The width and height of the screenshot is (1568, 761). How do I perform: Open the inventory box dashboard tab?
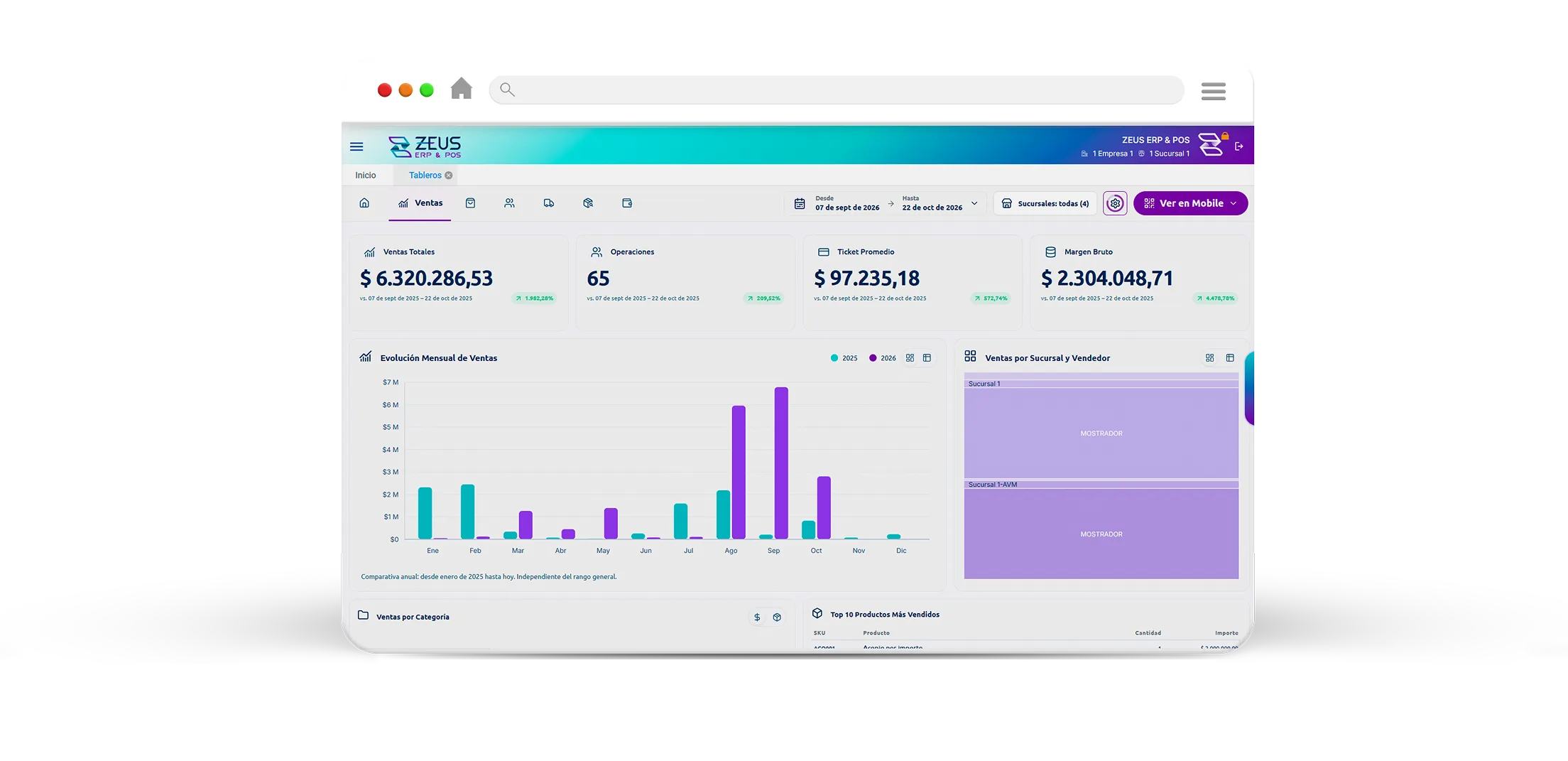point(588,203)
